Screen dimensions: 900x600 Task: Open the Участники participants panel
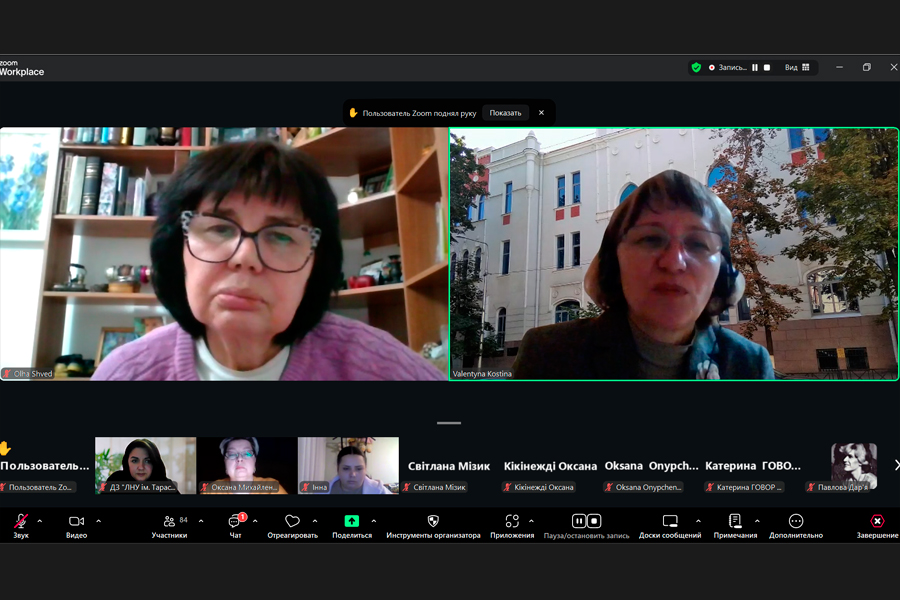coord(169,525)
